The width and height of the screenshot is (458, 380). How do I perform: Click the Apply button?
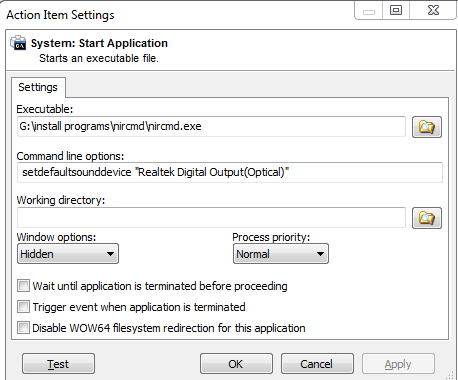pyautogui.click(x=398, y=364)
